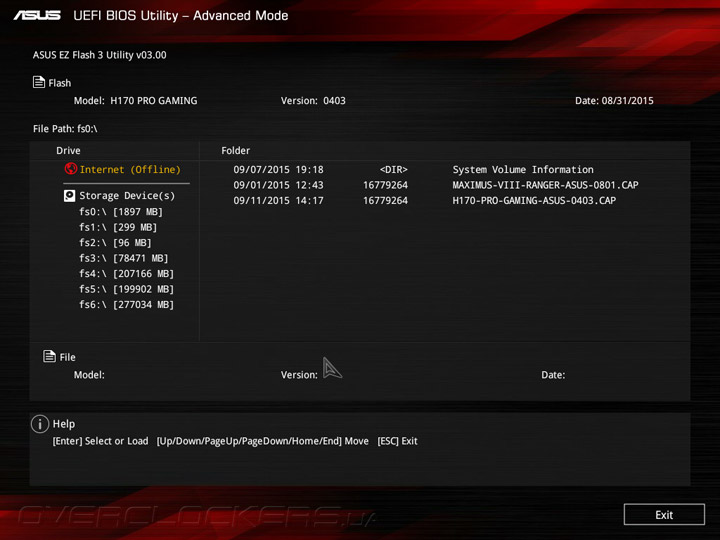Click [Enter] Select or Load hint

(101, 441)
